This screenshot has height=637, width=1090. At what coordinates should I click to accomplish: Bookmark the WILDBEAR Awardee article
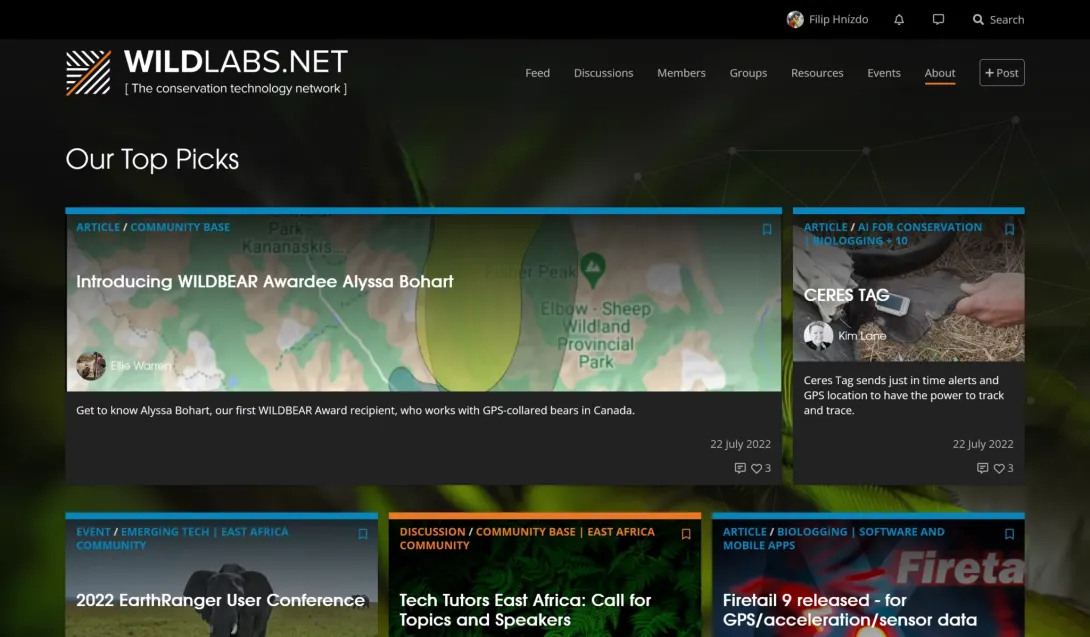[767, 229]
